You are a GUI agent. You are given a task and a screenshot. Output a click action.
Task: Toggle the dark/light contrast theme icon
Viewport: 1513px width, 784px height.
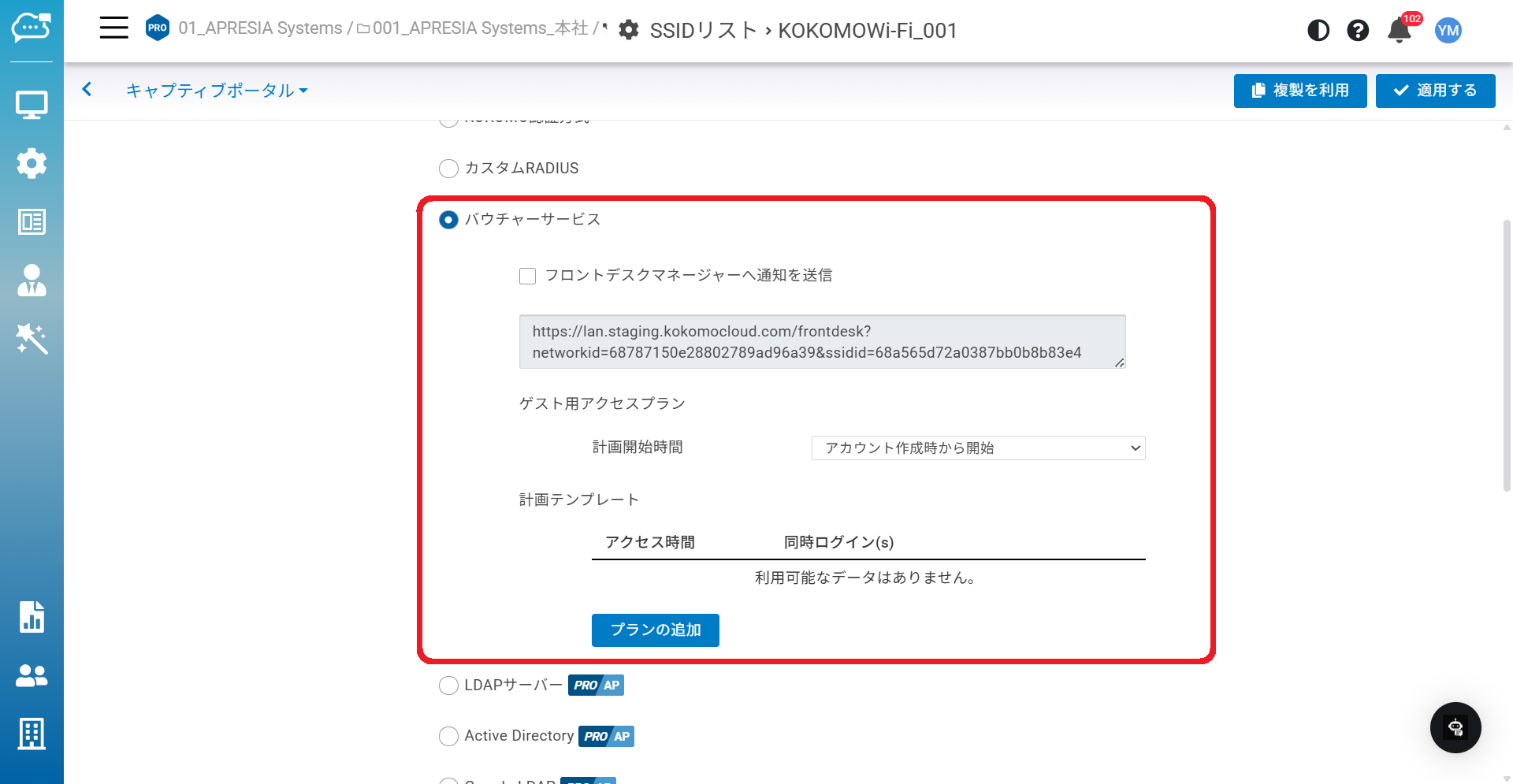pyautogui.click(x=1318, y=31)
